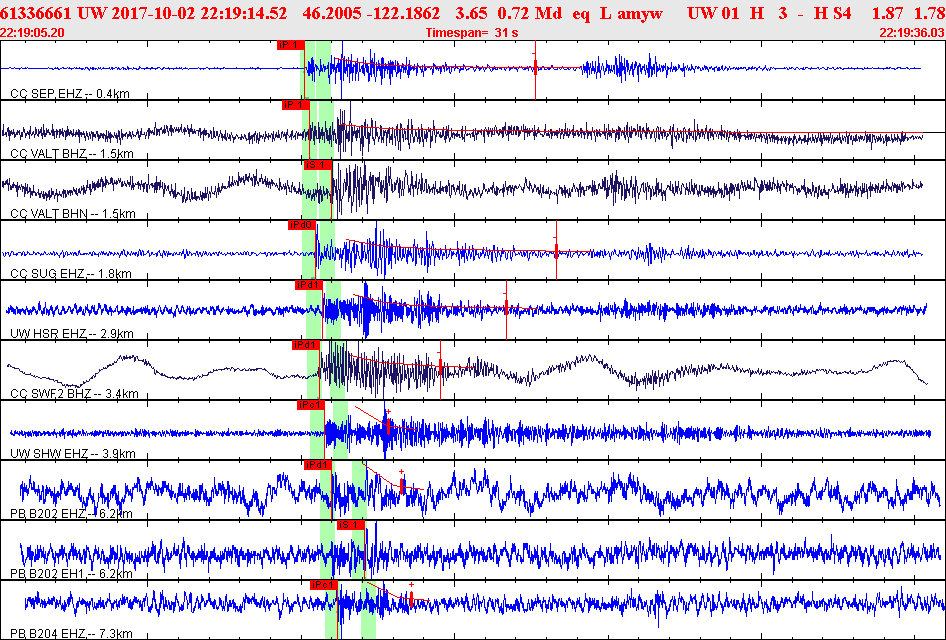
Task: Select the iPc1 pick flag on B204 EHZ
Action: [324, 585]
